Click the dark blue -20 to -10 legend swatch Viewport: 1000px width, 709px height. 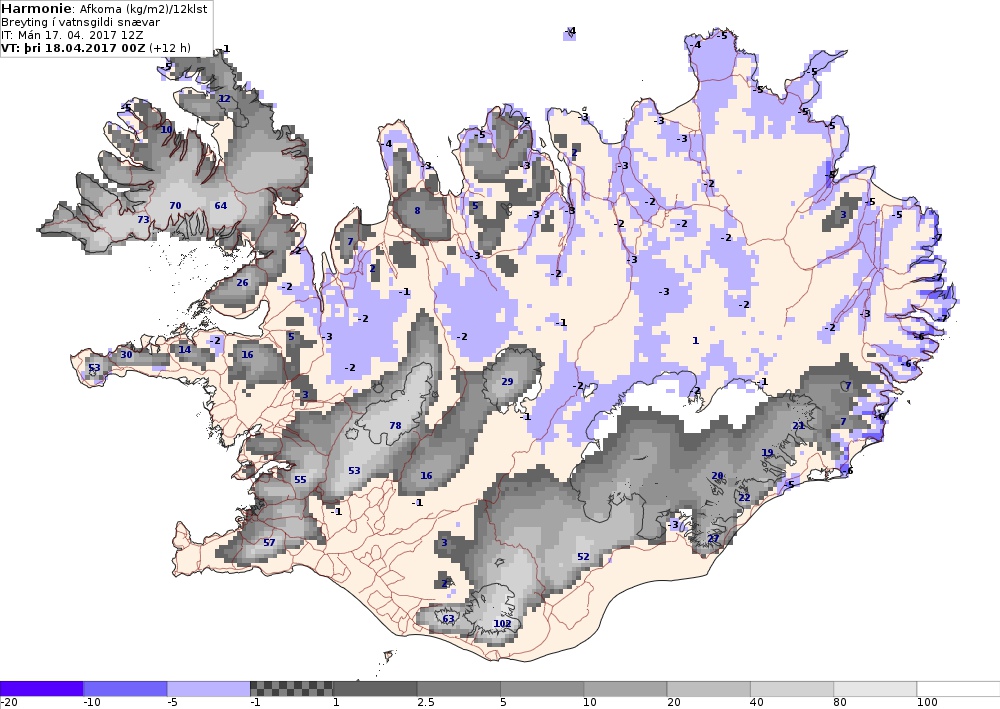pyautogui.click(x=41, y=689)
